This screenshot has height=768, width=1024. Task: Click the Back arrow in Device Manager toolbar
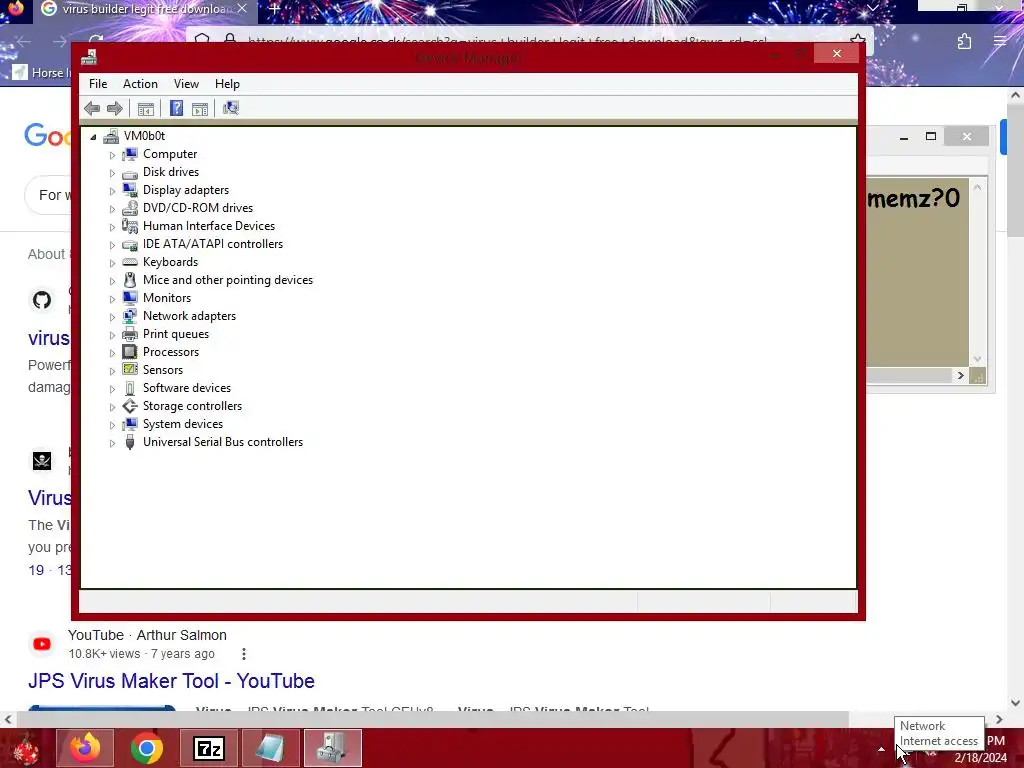click(92, 108)
